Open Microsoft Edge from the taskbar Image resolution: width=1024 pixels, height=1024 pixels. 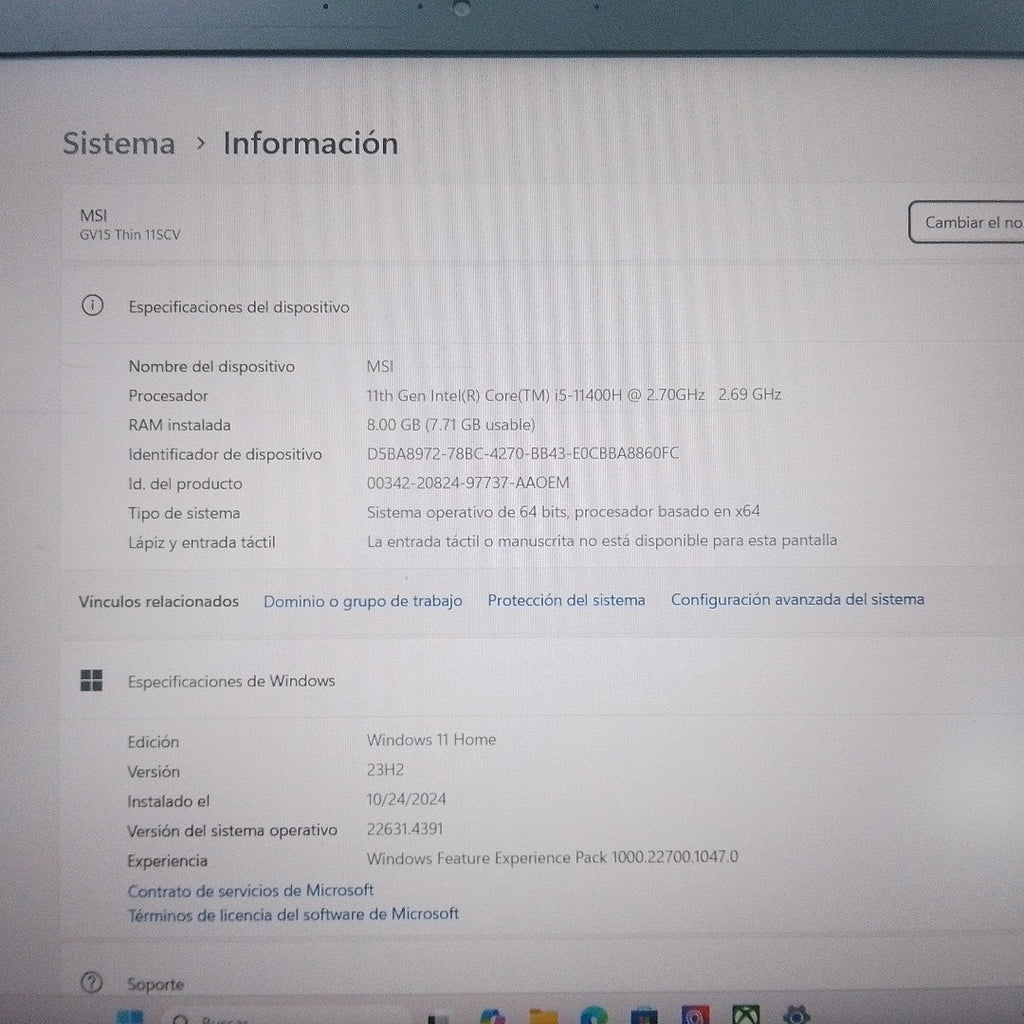click(593, 1016)
